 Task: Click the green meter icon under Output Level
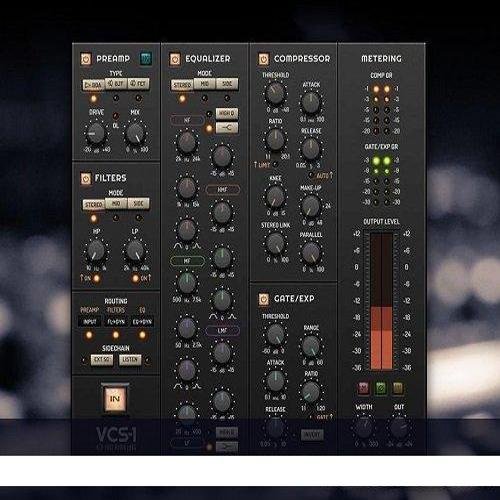click(x=381, y=387)
